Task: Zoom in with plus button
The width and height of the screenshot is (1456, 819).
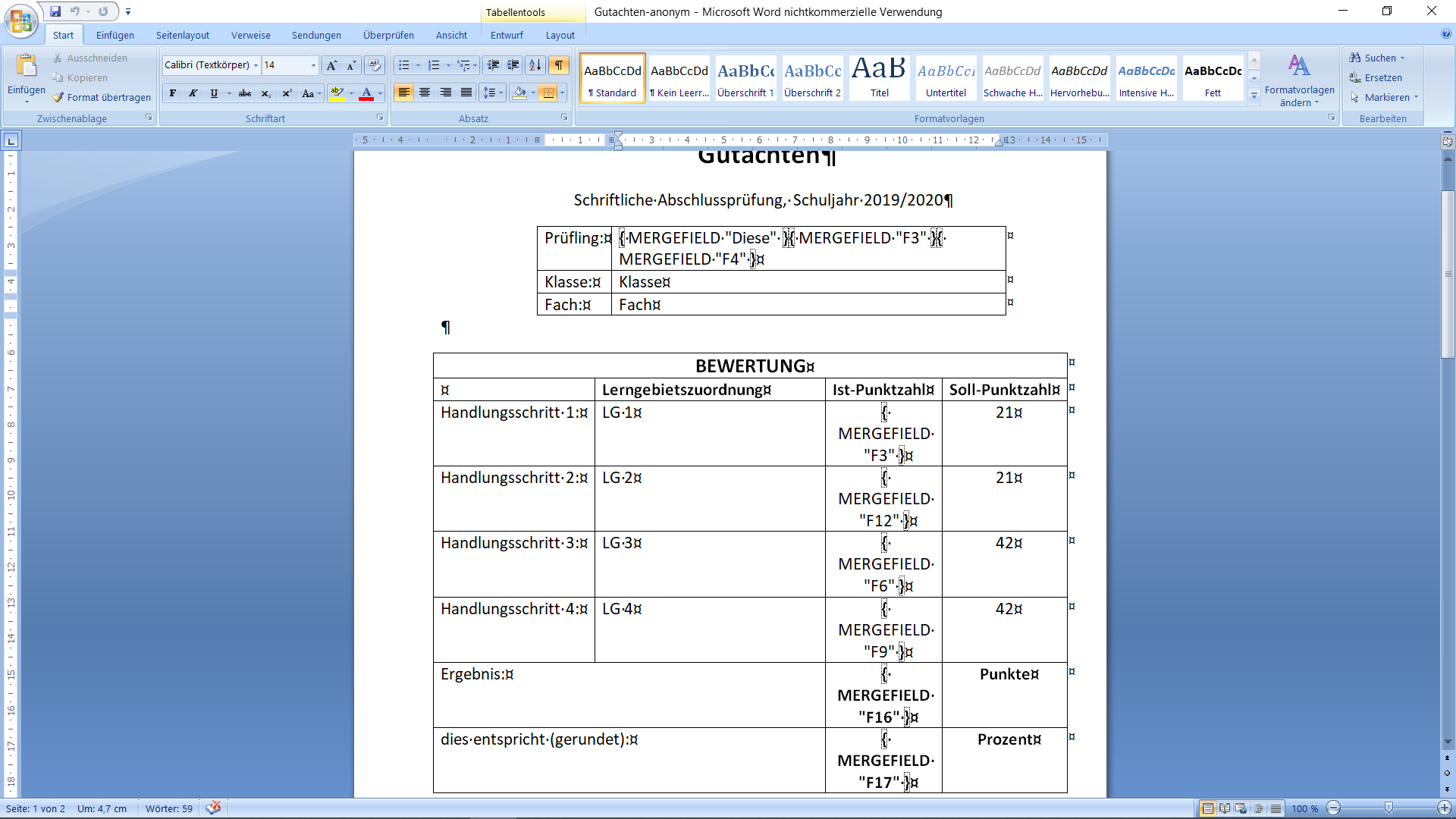Action: (x=1445, y=808)
